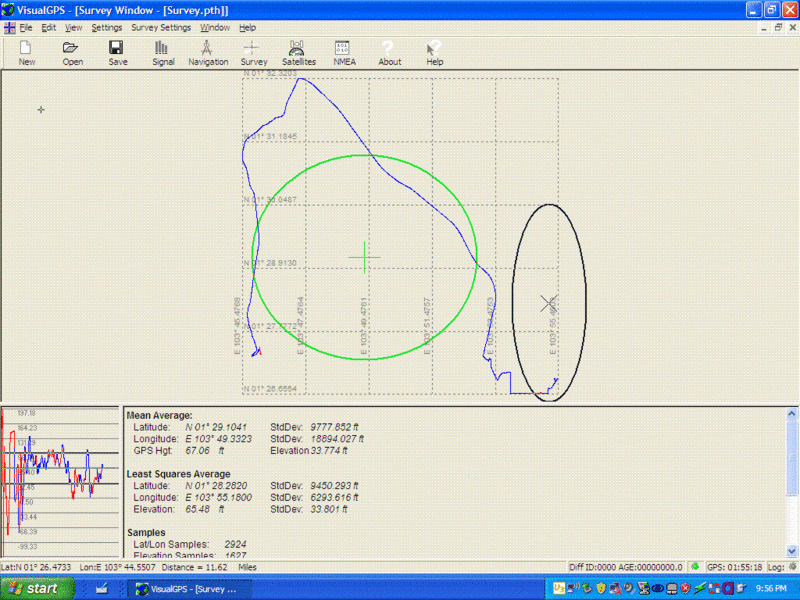Click the statistics panel scrollbar thumb
The width and height of the screenshot is (800, 600).
click(x=791, y=457)
